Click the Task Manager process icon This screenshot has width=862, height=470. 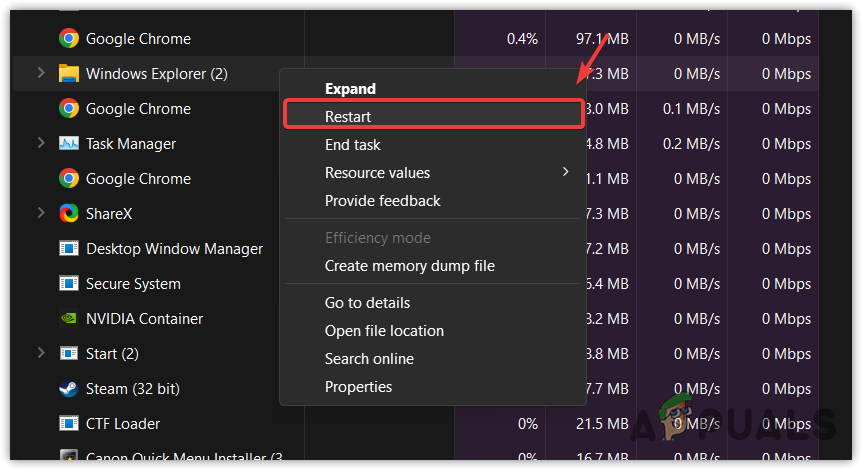[69, 144]
